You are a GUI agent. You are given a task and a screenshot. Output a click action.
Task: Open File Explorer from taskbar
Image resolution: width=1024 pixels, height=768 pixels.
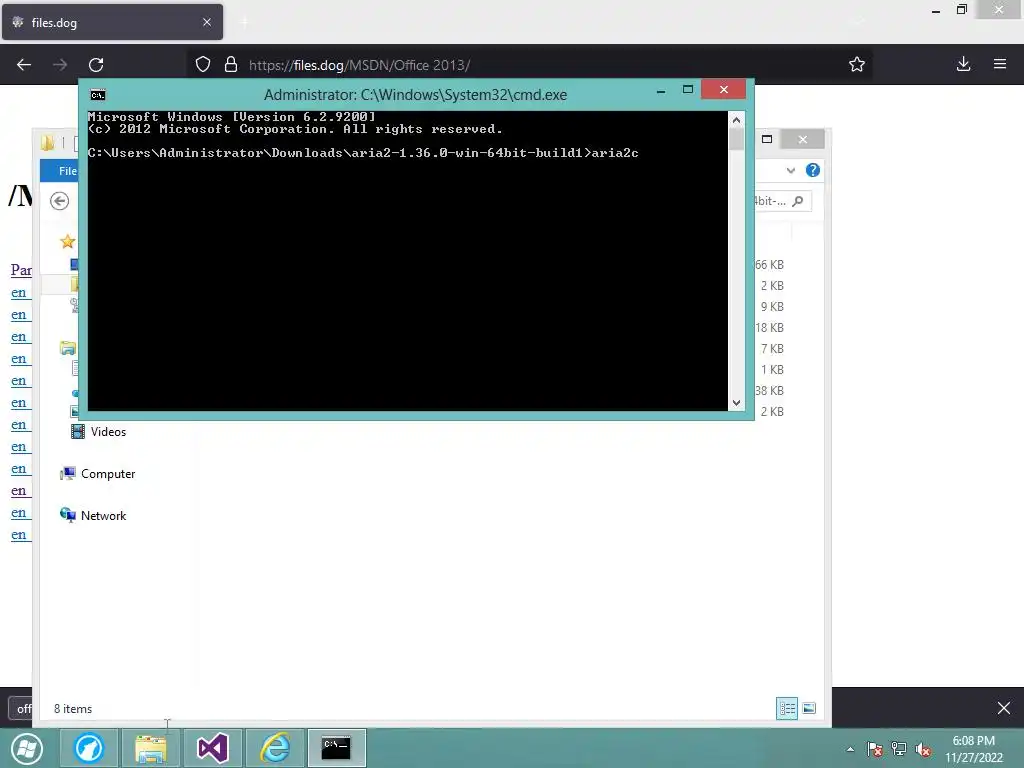[151, 748]
